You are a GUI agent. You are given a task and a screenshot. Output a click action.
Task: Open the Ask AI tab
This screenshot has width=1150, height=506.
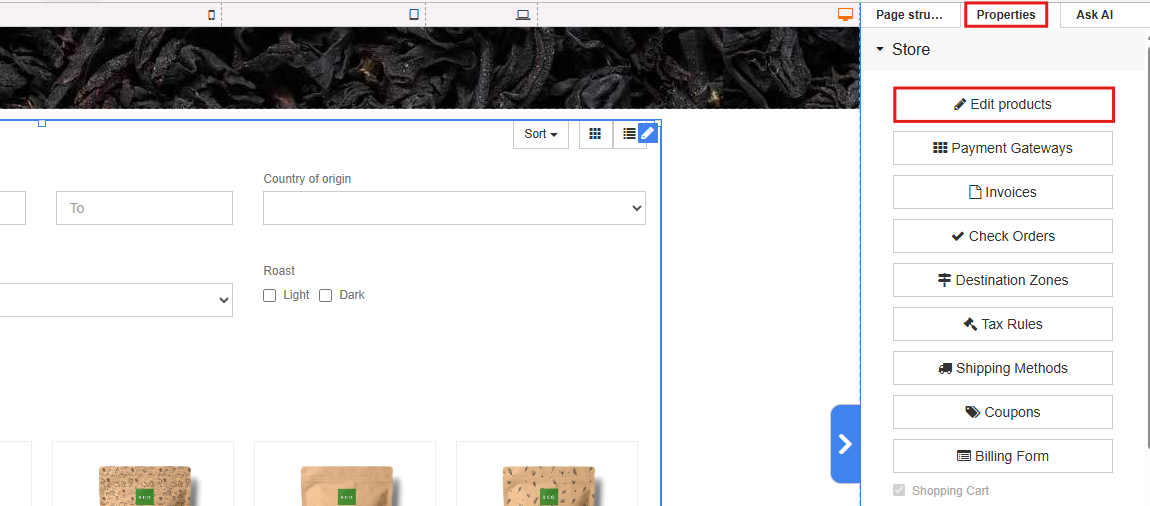coord(1094,15)
